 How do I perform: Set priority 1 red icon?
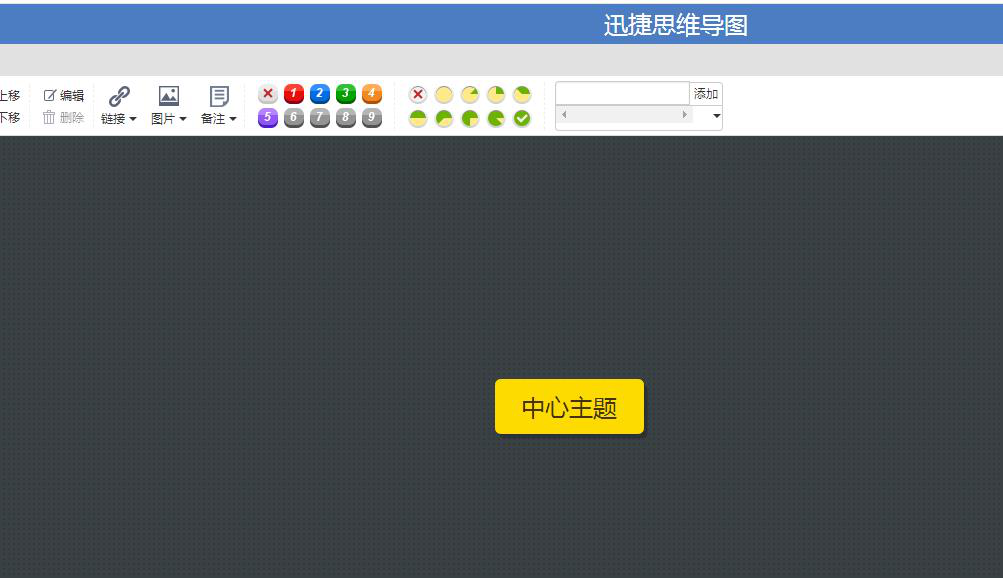[294, 94]
